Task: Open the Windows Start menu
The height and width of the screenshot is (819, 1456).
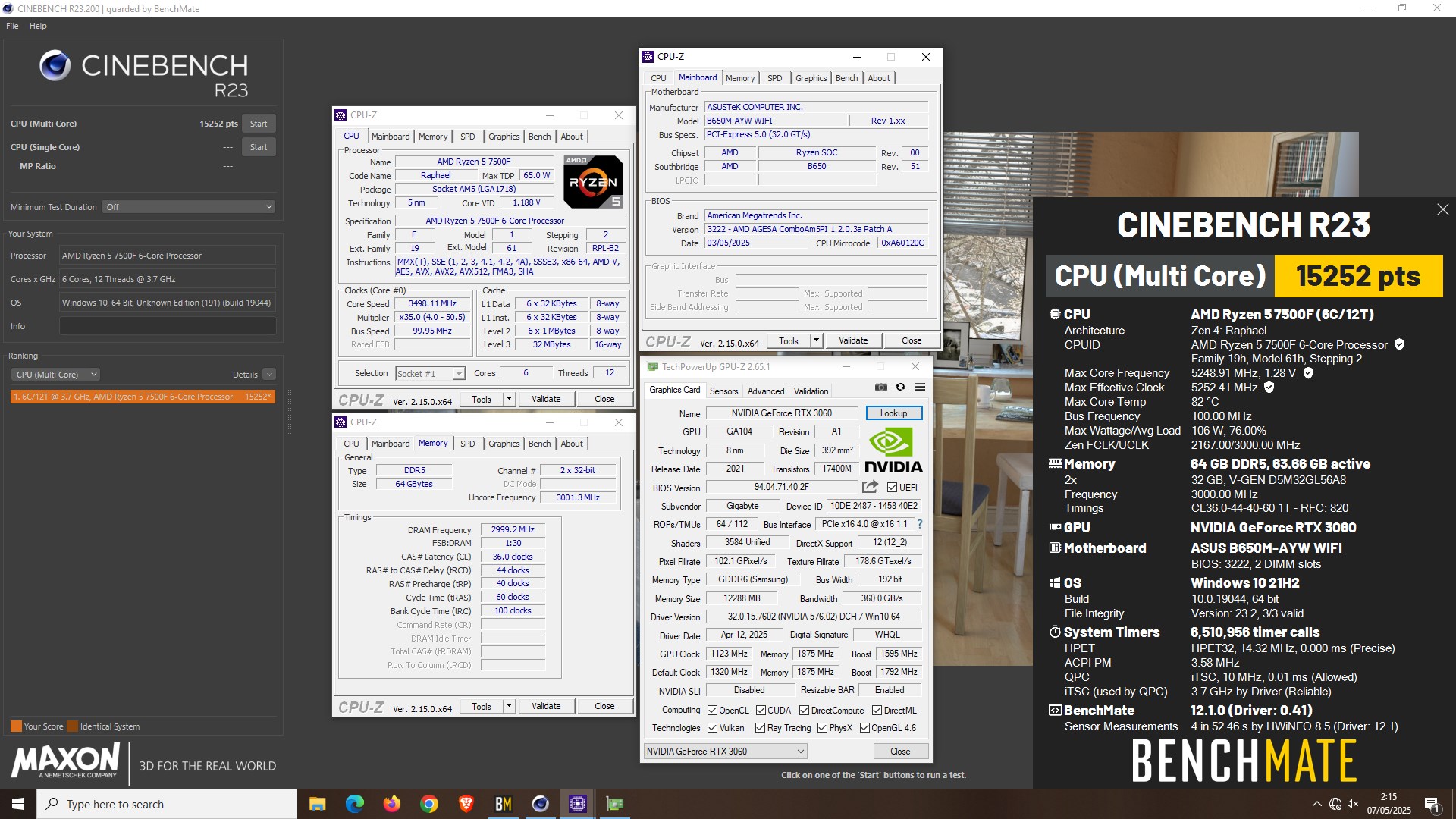Action: pyautogui.click(x=18, y=804)
